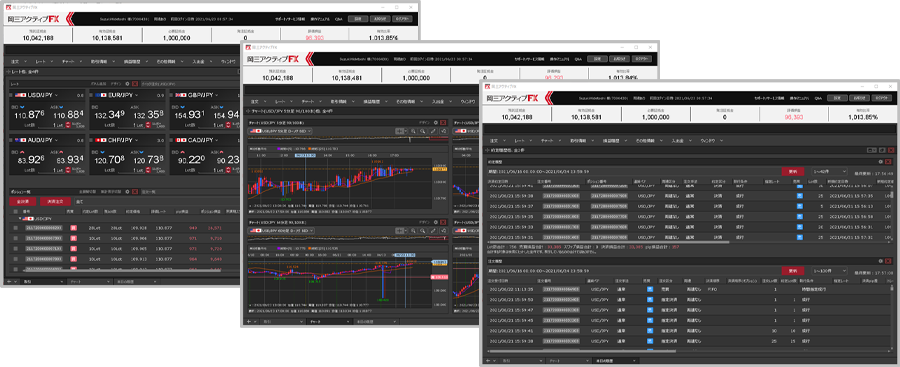Open gear settings of the upper USD/JPY chart panel
Screen dimensions: 900x367
click(436, 122)
